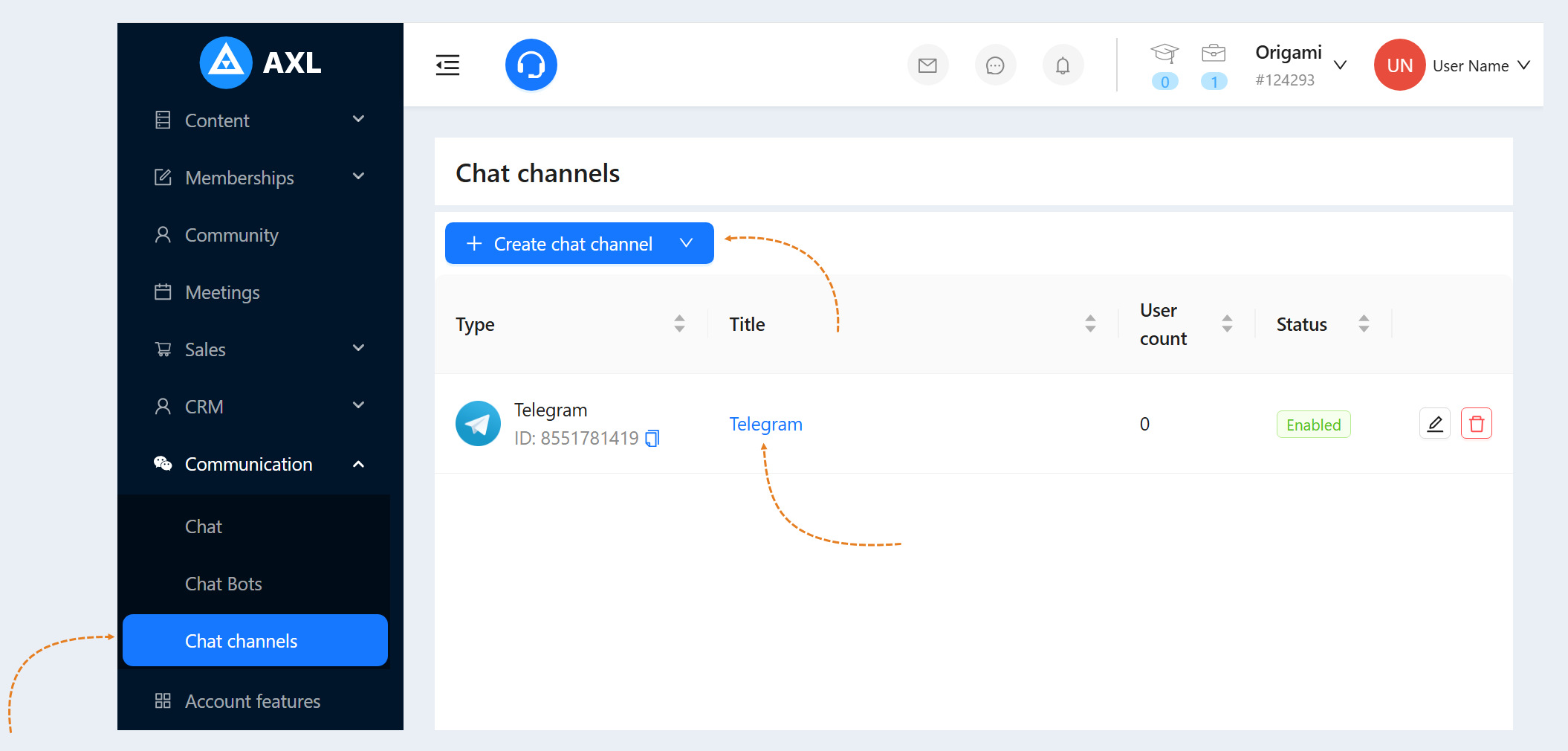This screenshot has height=751, width=1568.
Task: Click the graduation cap courses icon
Action: (x=1164, y=53)
